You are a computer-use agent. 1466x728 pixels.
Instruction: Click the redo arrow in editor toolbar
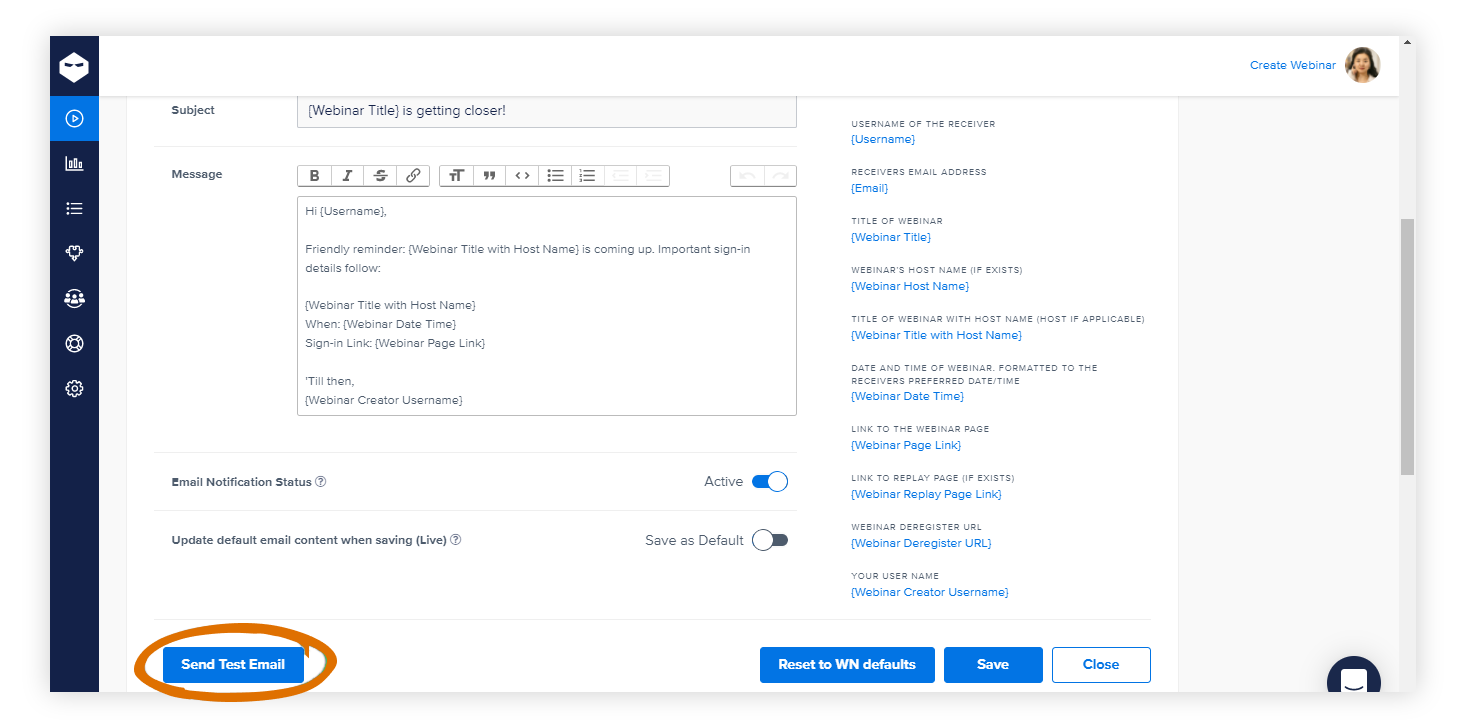coord(780,176)
